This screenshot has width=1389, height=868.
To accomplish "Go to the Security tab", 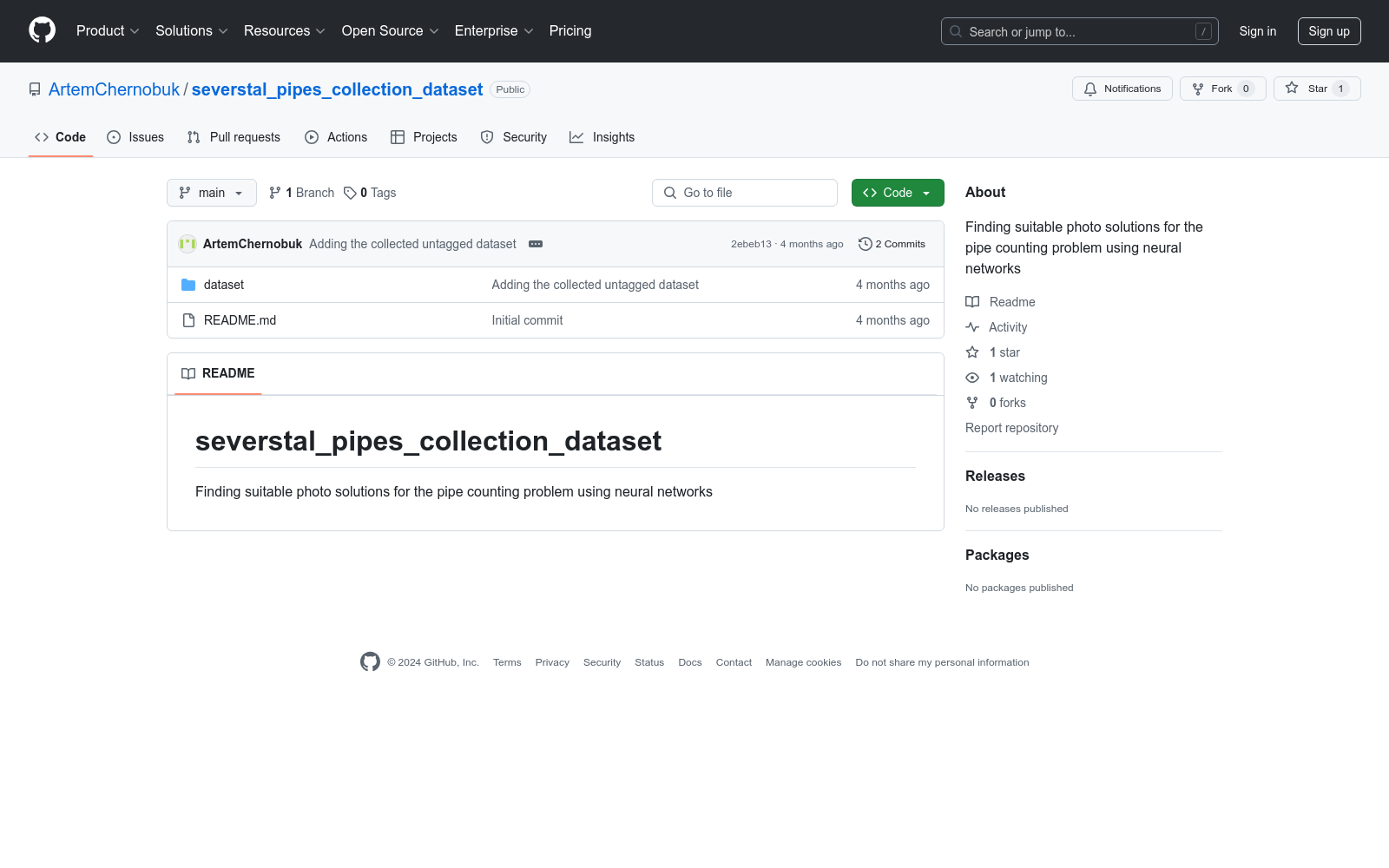I will [514, 137].
